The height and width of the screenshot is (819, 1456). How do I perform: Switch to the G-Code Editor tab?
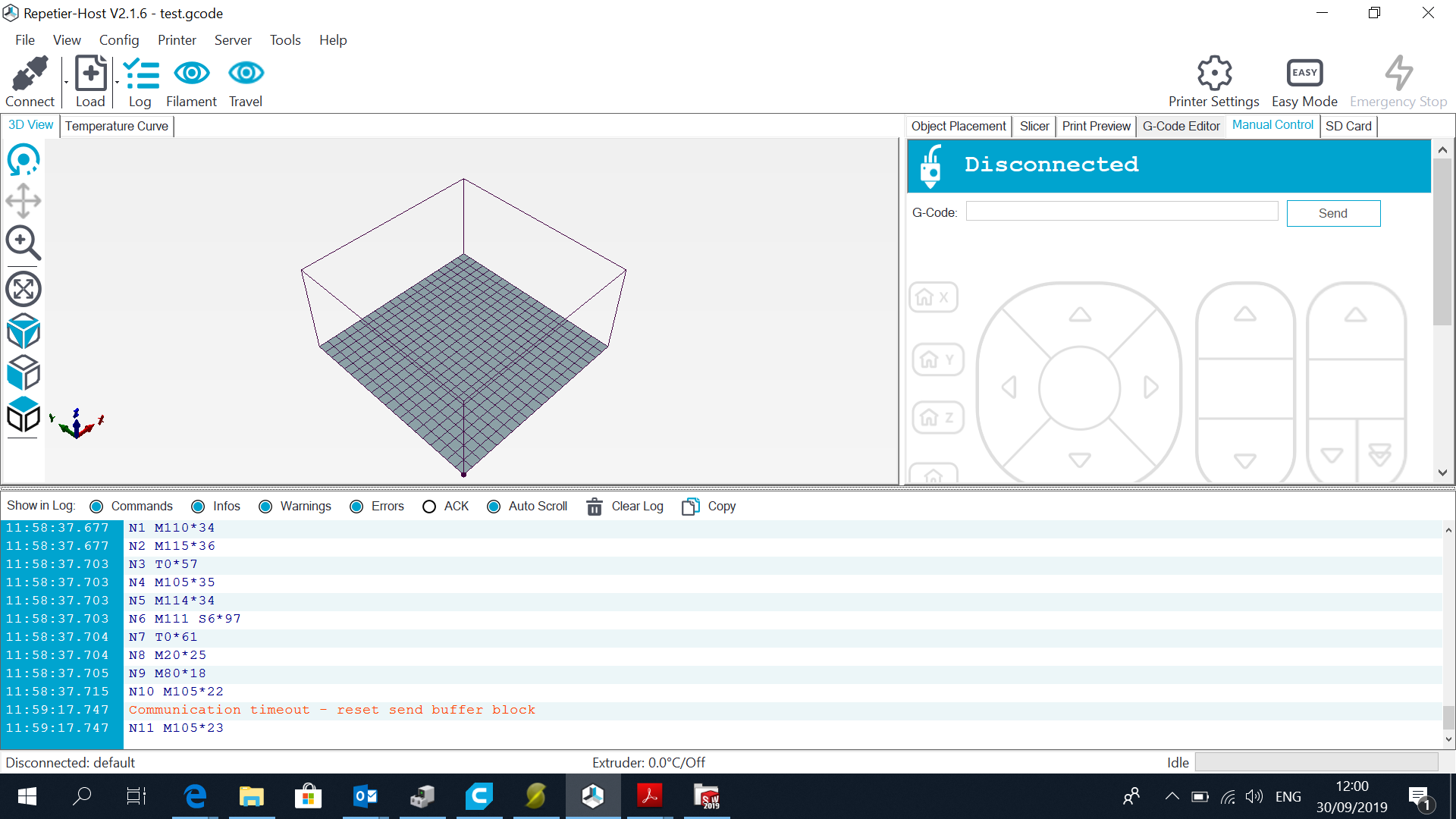click(x=1181, y=126)
